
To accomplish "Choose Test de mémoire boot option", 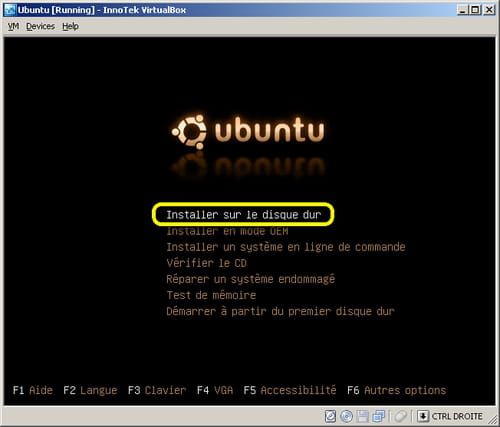I will pyautogui.click(x=211, y=295).
